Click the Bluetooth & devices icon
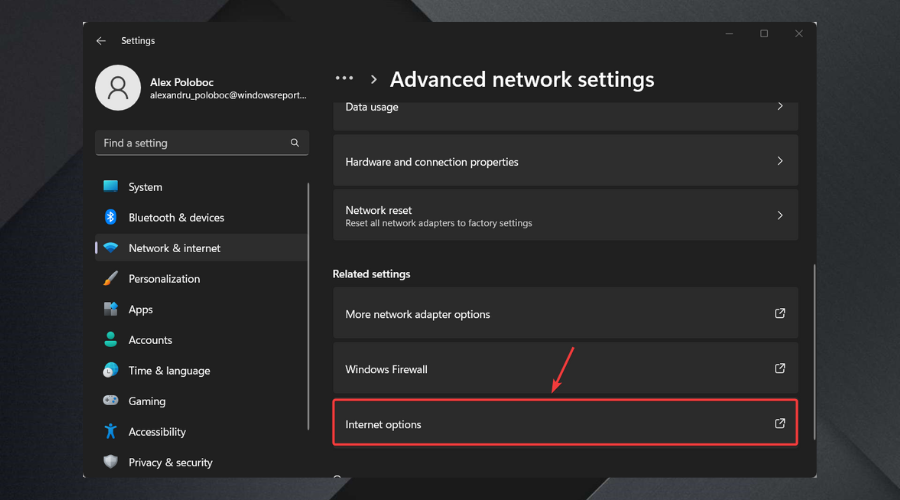Image resolution: width=900 pixels, height=500 pixels. [x=110, y=217]
